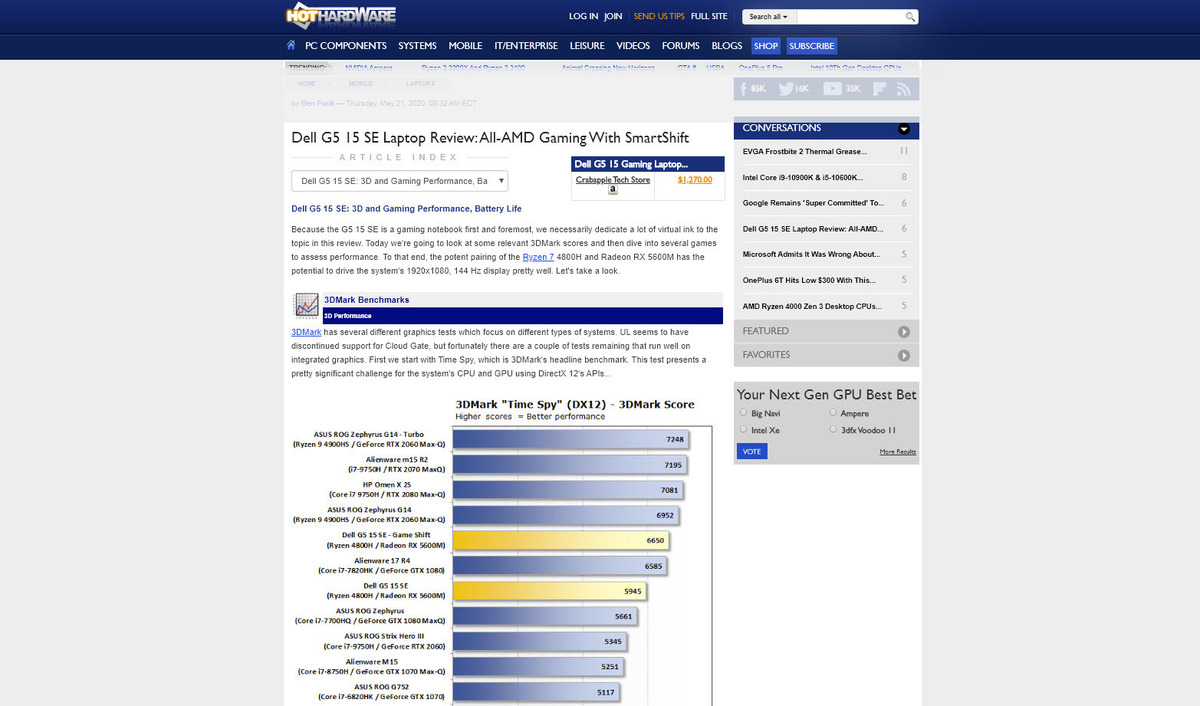Follow the Ryzen 7 link in the article
The image size is (1200, 706).
(538, 257)
